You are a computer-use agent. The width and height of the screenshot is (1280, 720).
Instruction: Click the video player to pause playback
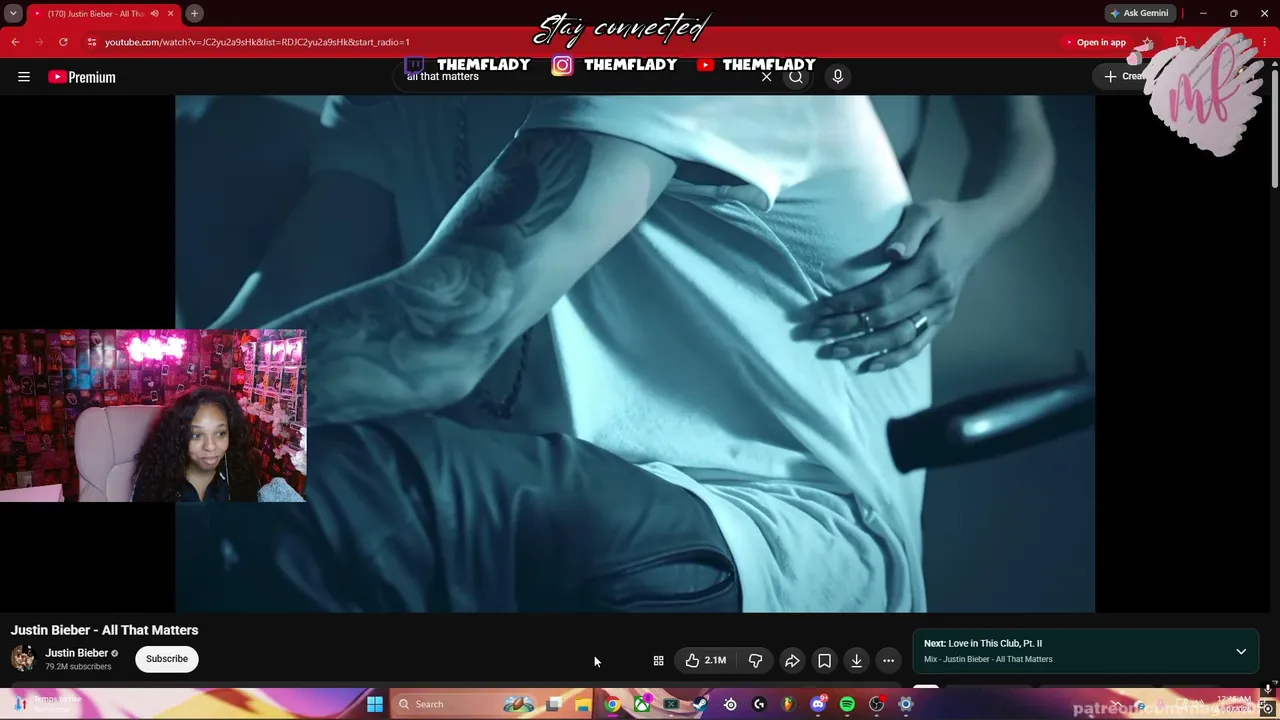(635, 353)
